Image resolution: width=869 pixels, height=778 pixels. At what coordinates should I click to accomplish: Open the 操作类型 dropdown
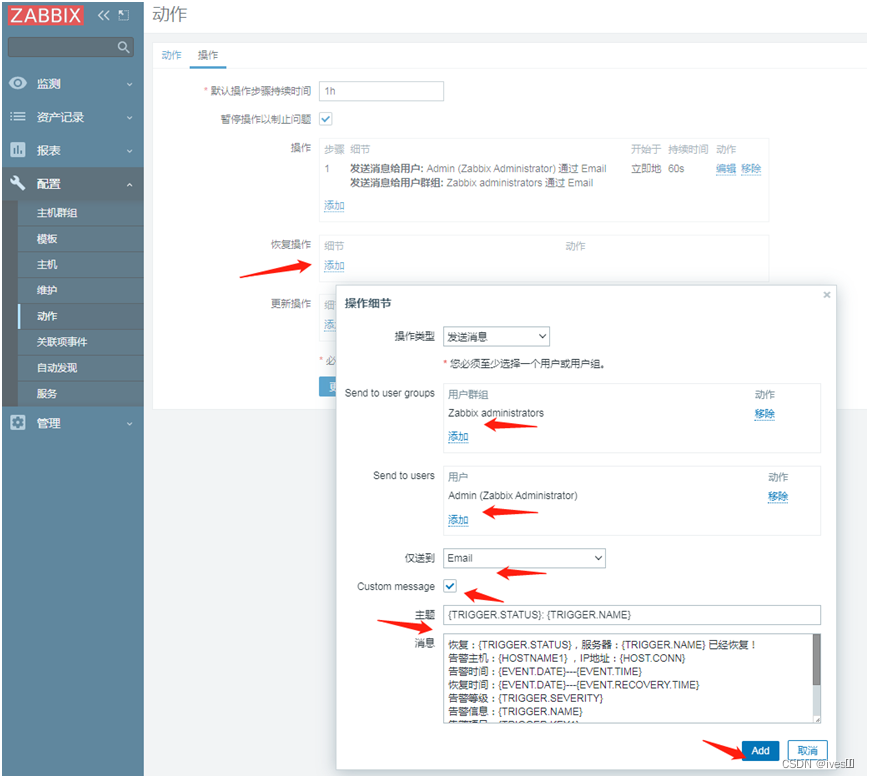[497, 336]
